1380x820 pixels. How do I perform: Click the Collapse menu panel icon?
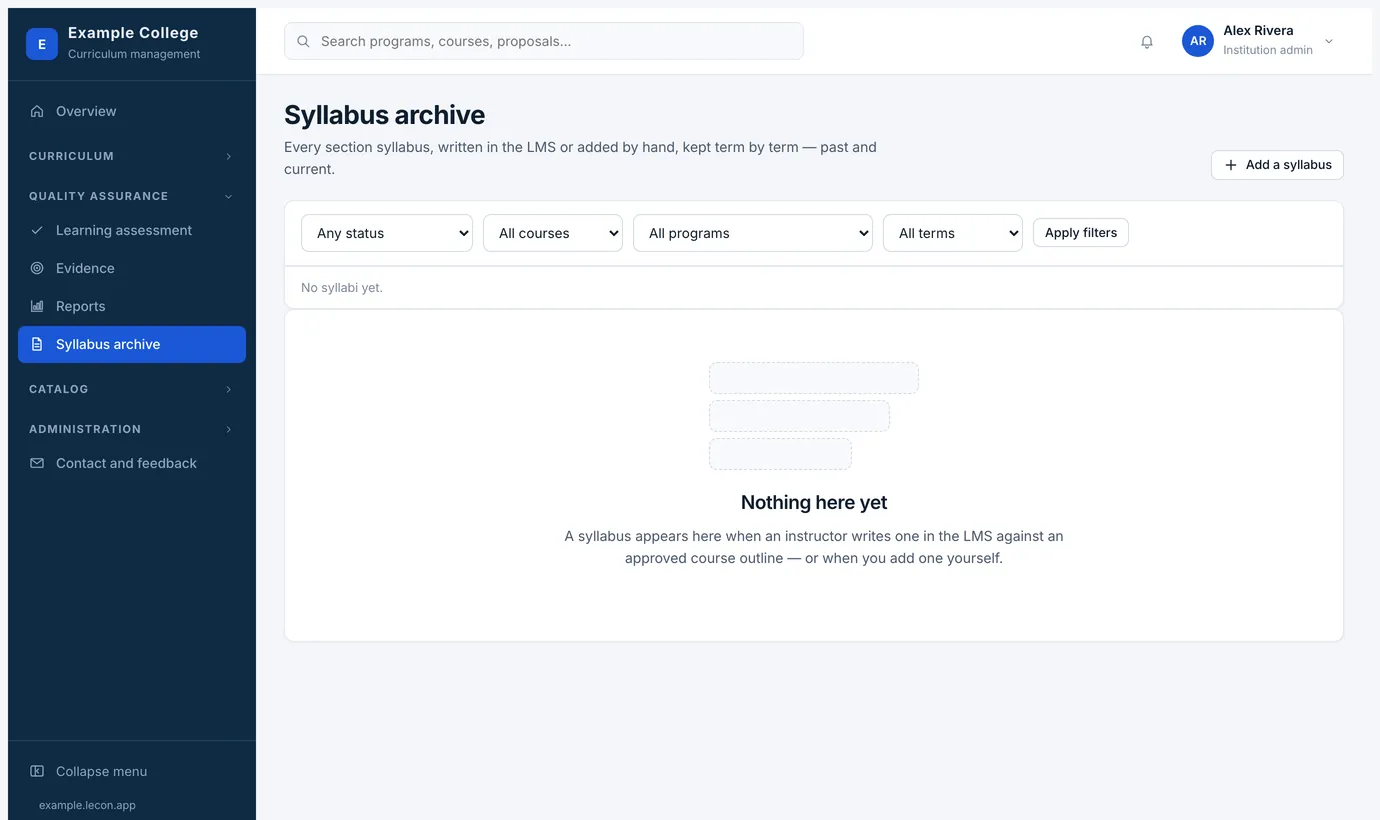tap(37, 771)
